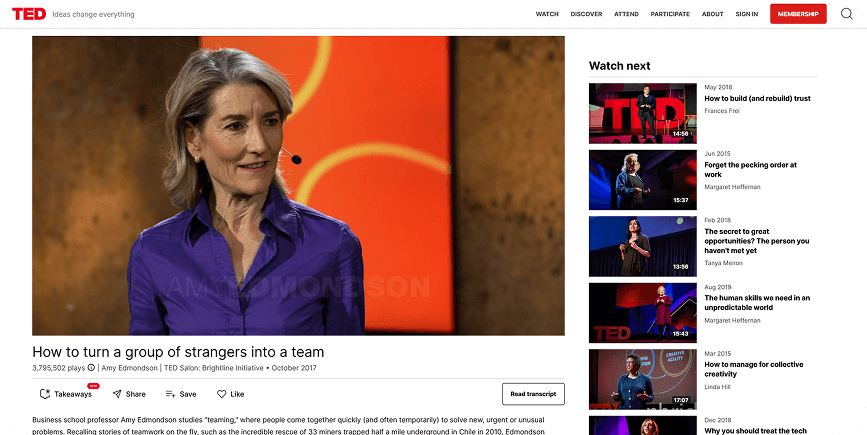The height and width of the screenshot is (435, 867).
Task: Click the red Membership button
Action: point(798,14)
